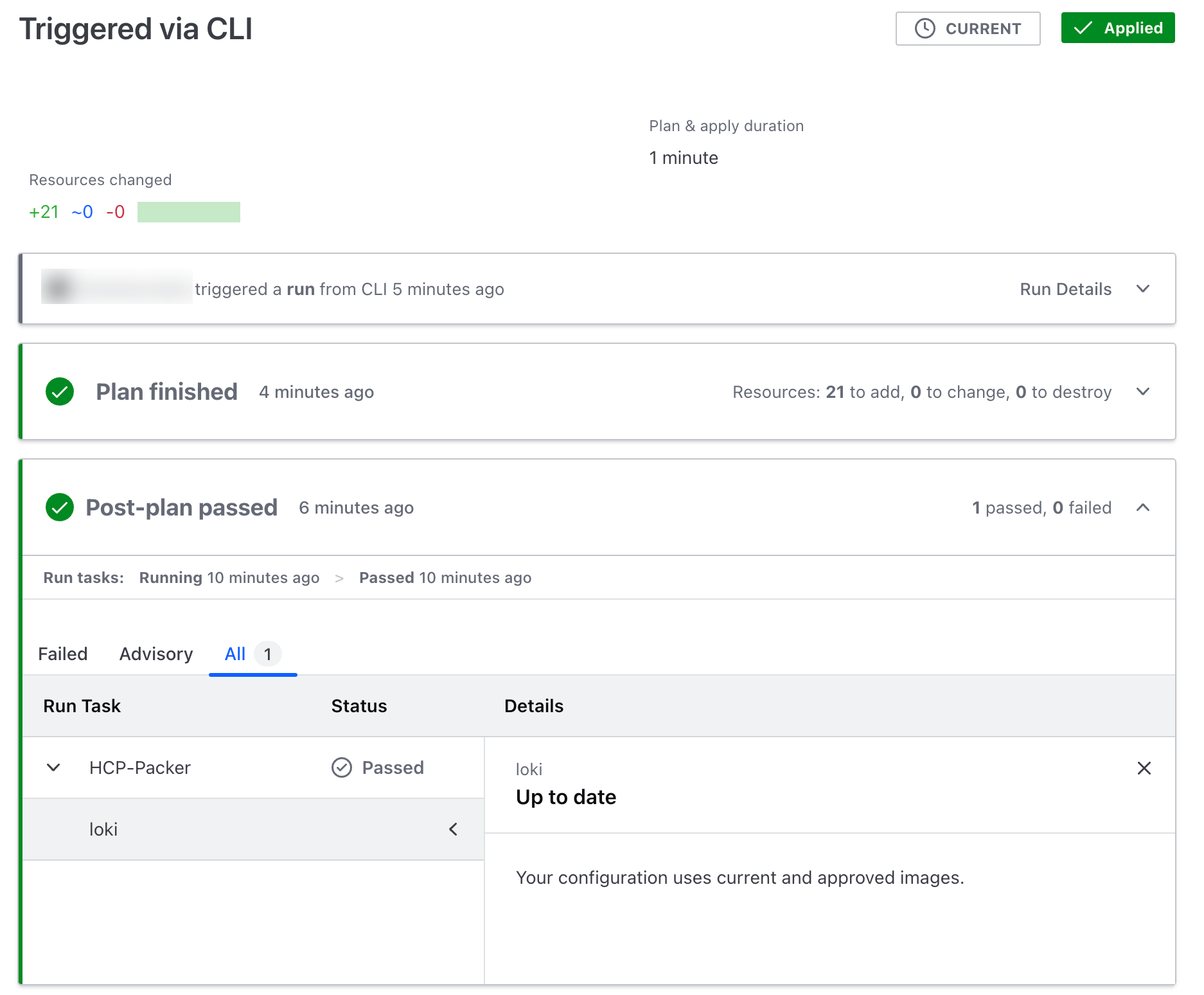Click the clock icon in the CURRENT badge
This screenshot has width=1204, height=995.
pos(925,29)
